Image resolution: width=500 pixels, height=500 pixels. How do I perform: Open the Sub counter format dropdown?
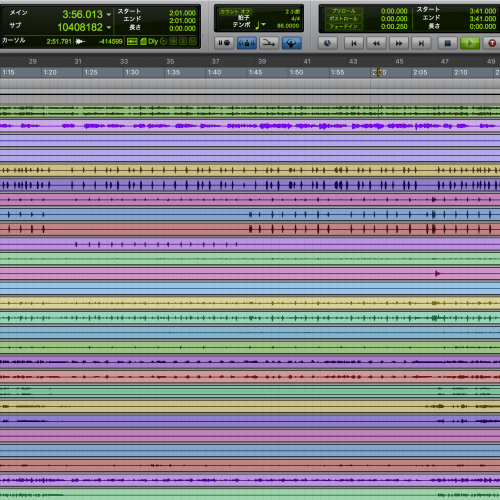(109, 27)
